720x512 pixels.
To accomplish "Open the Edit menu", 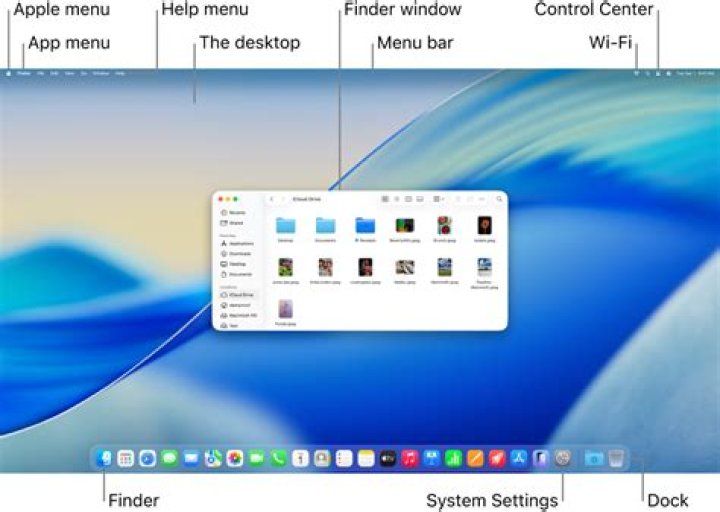I will (54, 73).
